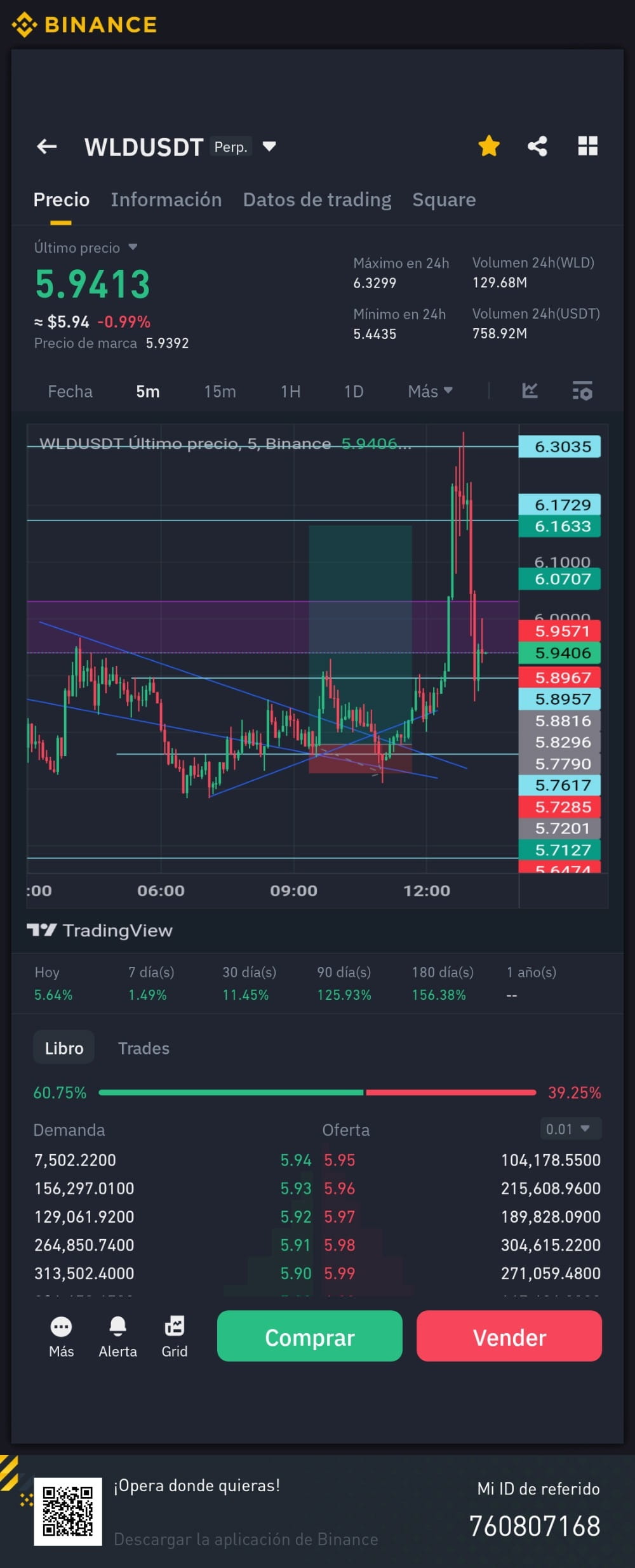
Task: Click the 12:00 time axis label
Action: [427, 891]
